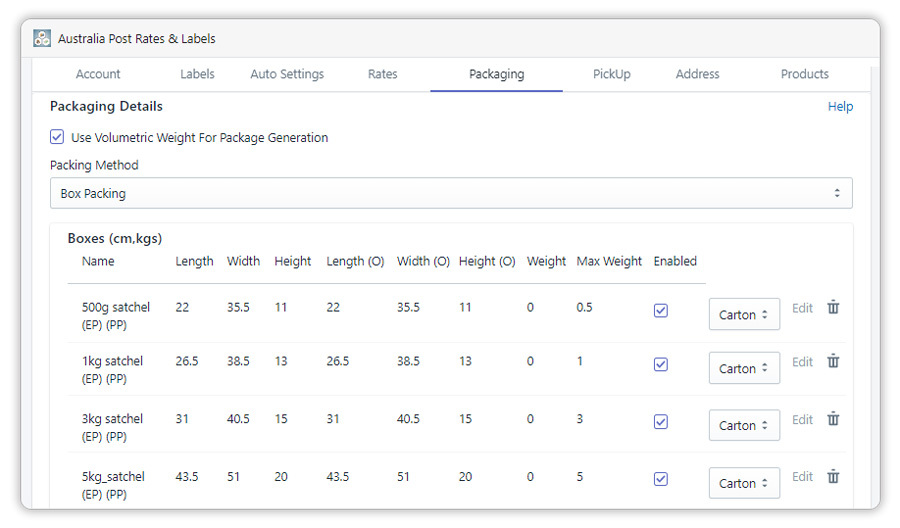The image size is (900, 528).
Task: Click the Max Weight column header
Action: click(609, 261)
